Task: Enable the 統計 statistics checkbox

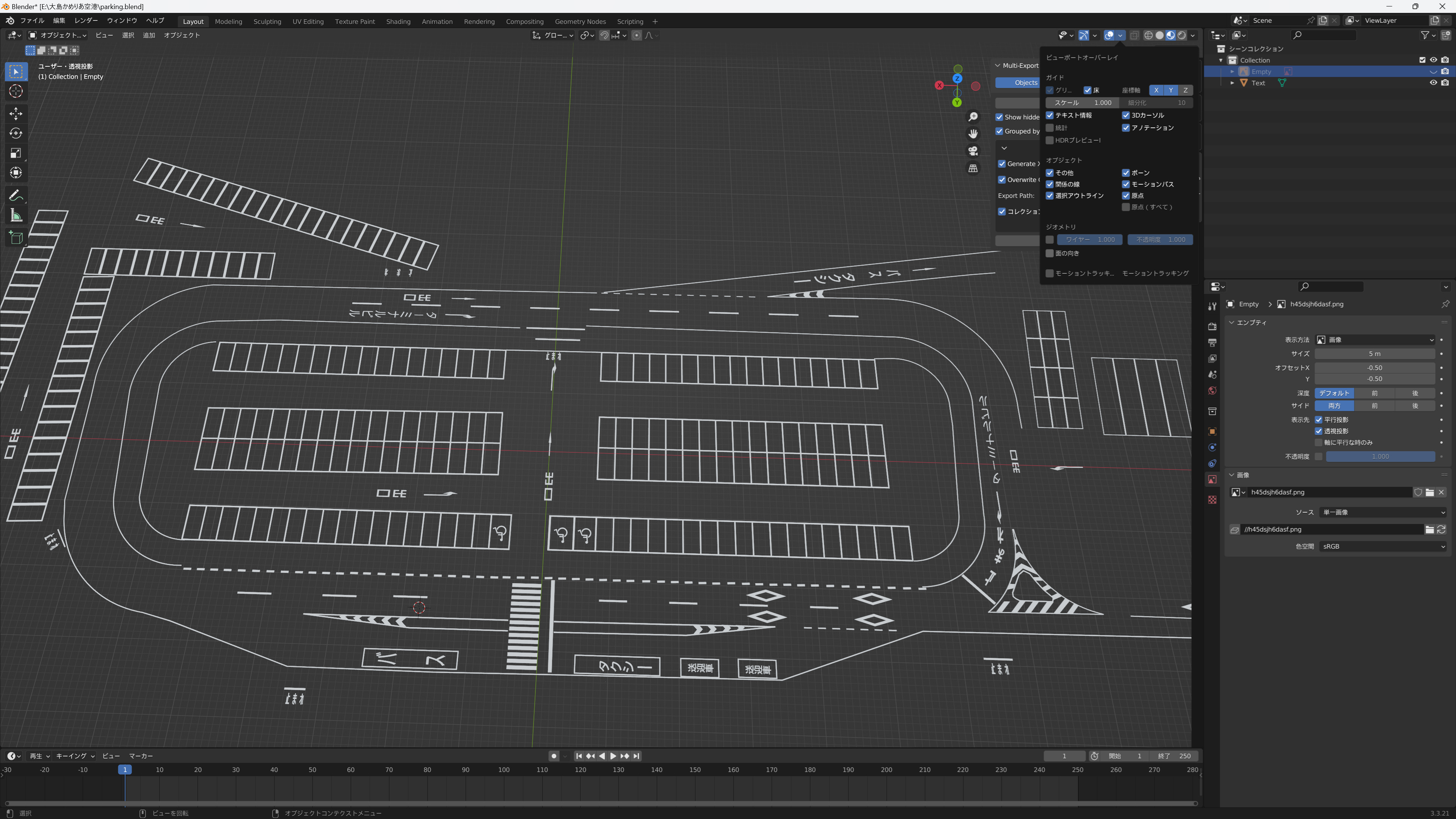Action: tap(1050, 128)
